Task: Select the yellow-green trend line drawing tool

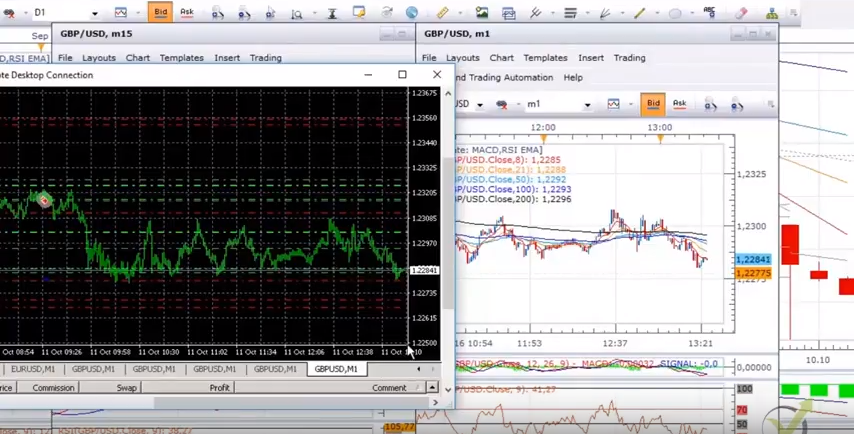Action: click(639, 13)
